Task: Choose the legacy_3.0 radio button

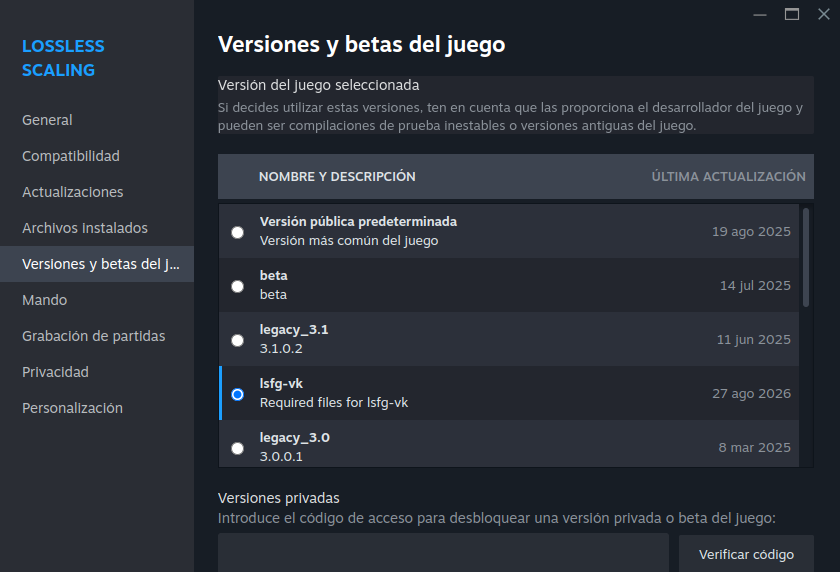Action: pos(237,448)
